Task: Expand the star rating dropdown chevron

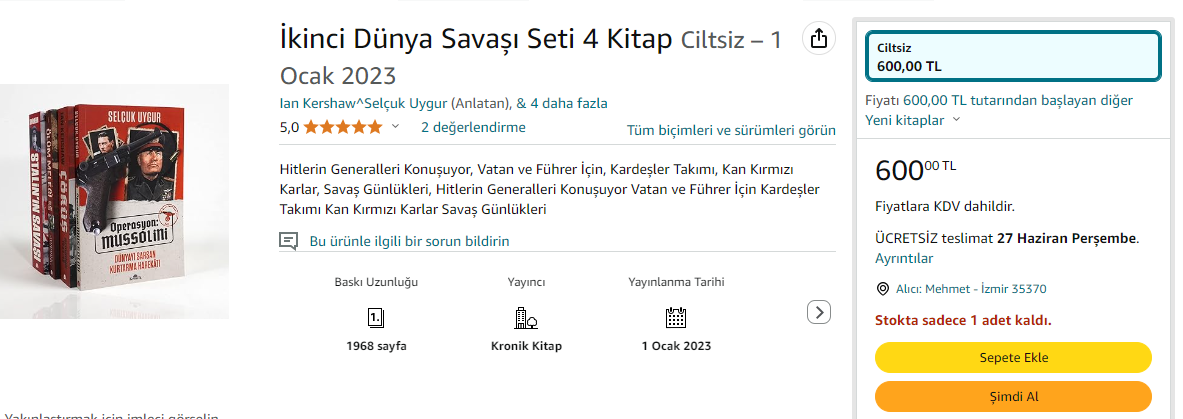Action: tap(395, 127)
